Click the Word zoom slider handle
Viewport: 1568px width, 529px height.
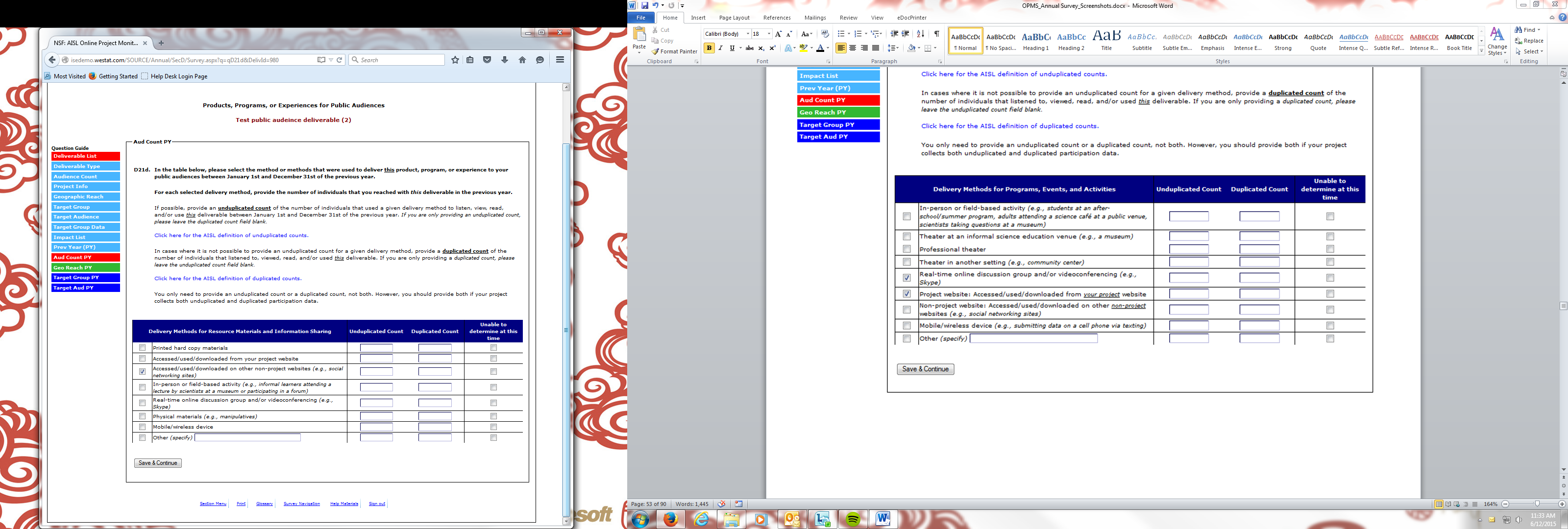[x=1537, y=504]
